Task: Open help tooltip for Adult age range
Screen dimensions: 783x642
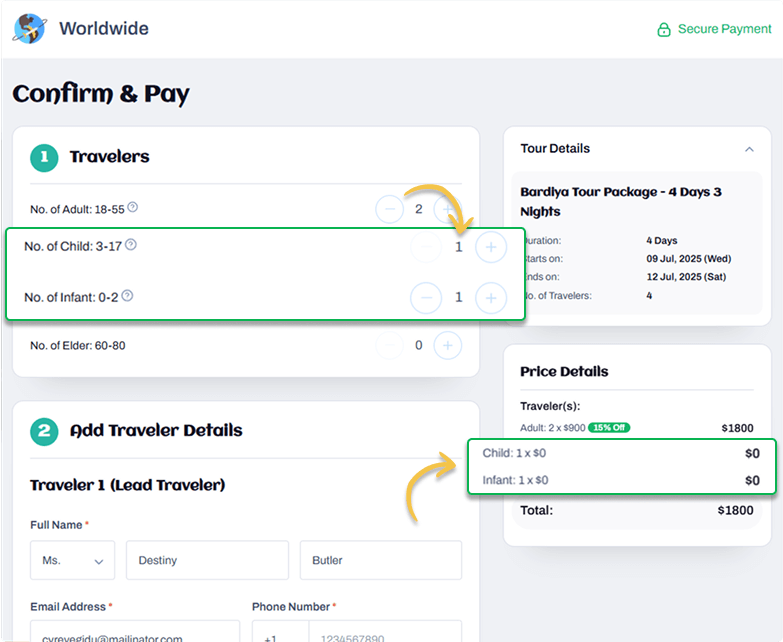Action: coord(132,207)
